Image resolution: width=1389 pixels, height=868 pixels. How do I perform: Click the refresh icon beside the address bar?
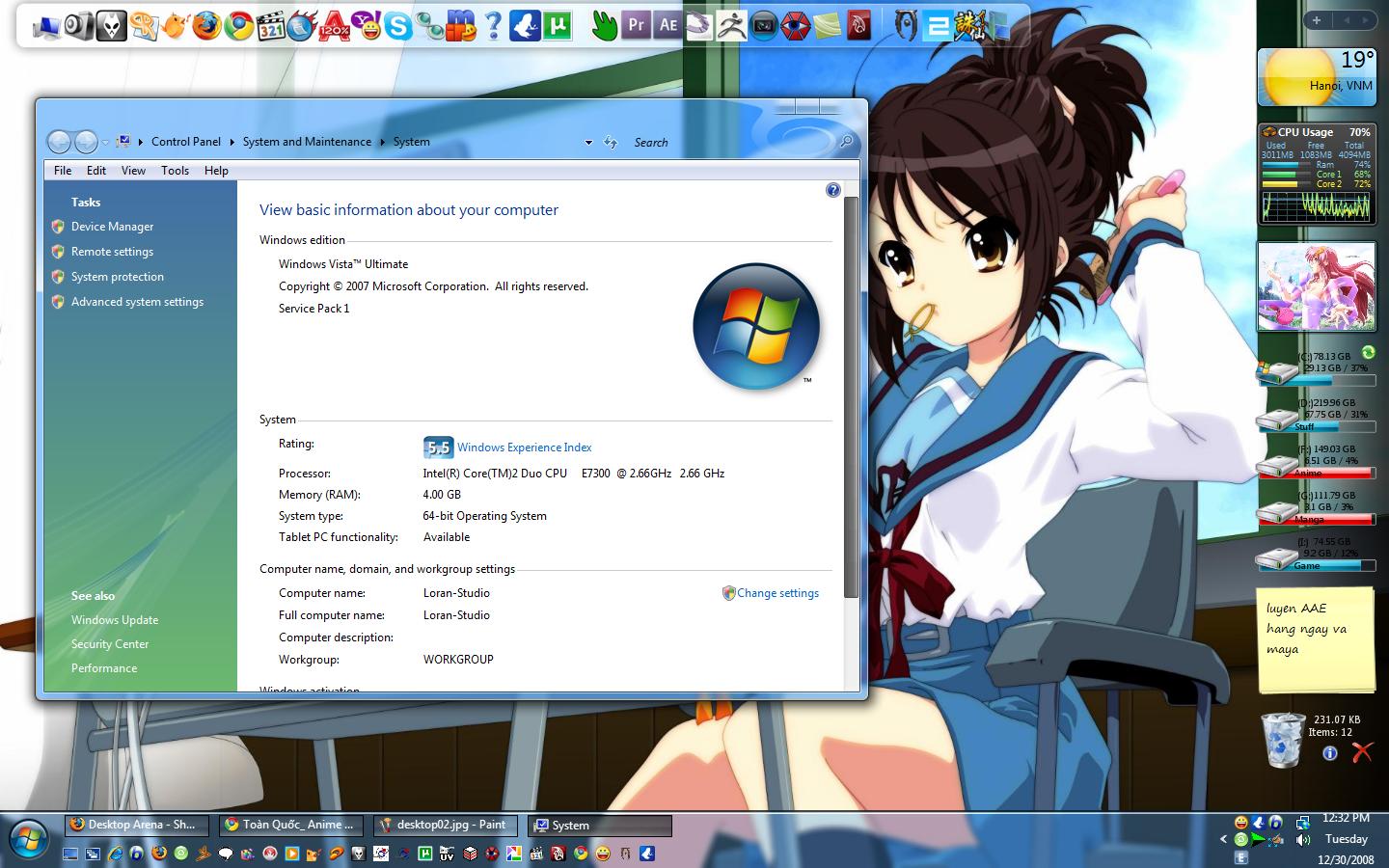point(611,142)
